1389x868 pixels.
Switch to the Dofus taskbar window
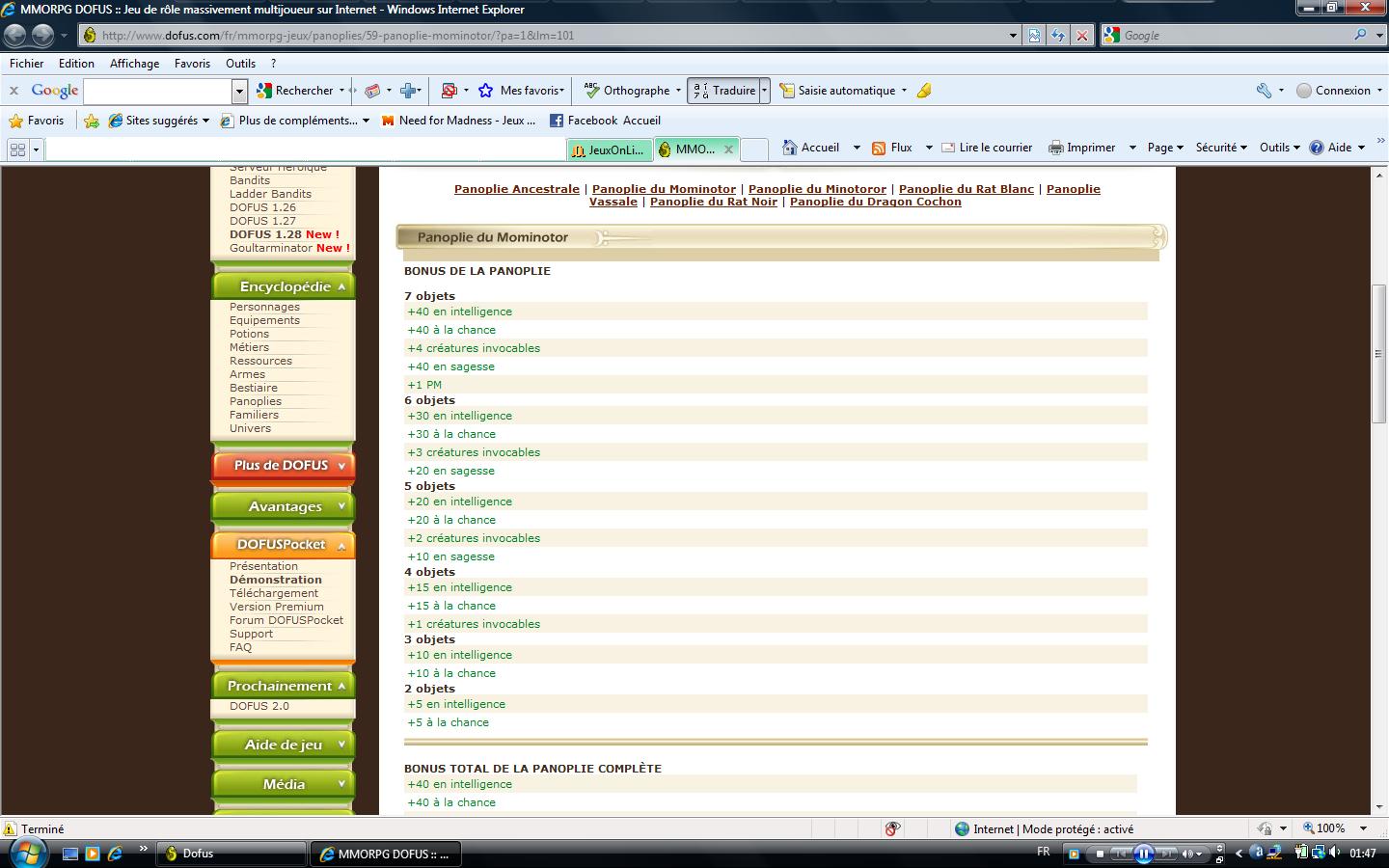point(231,854)
